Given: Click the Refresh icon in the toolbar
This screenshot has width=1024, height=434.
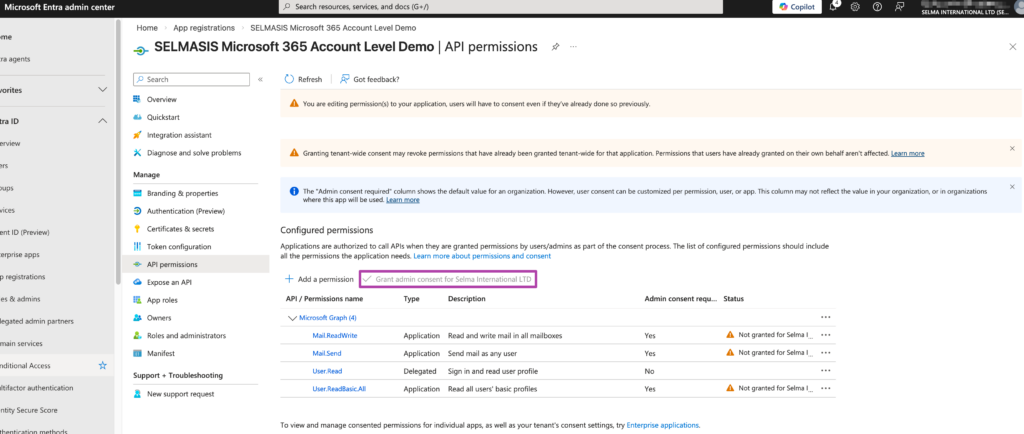Looking at the screenshot, I should [x=290, y=79].
